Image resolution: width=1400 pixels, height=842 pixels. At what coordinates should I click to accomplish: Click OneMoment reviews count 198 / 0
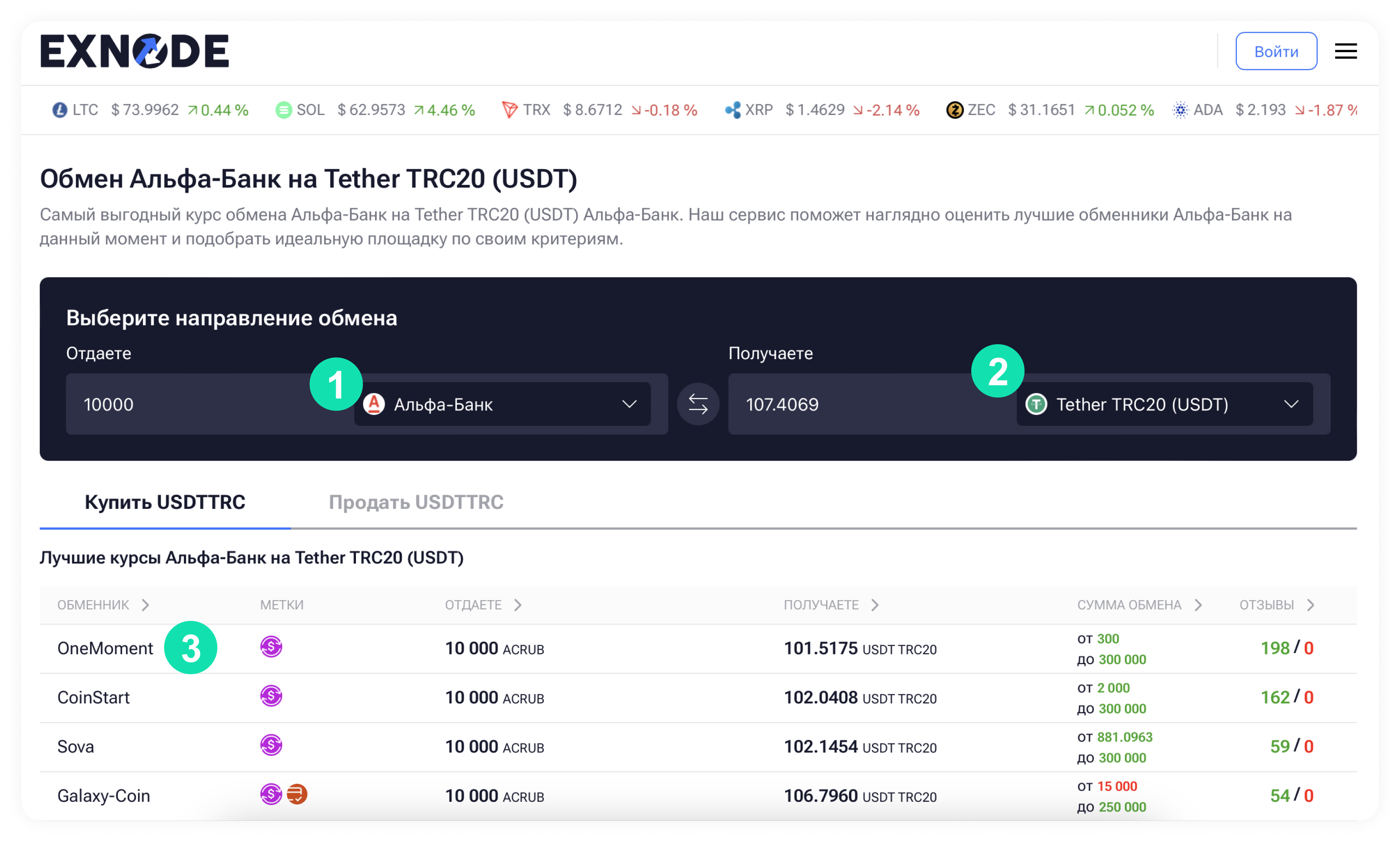click(1287, 648)
